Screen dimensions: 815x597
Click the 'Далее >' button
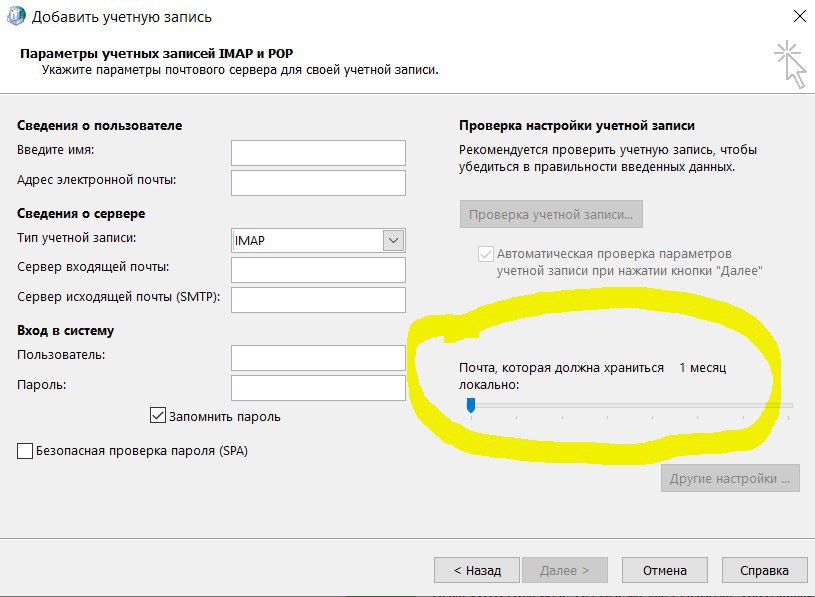pos(565,570)
